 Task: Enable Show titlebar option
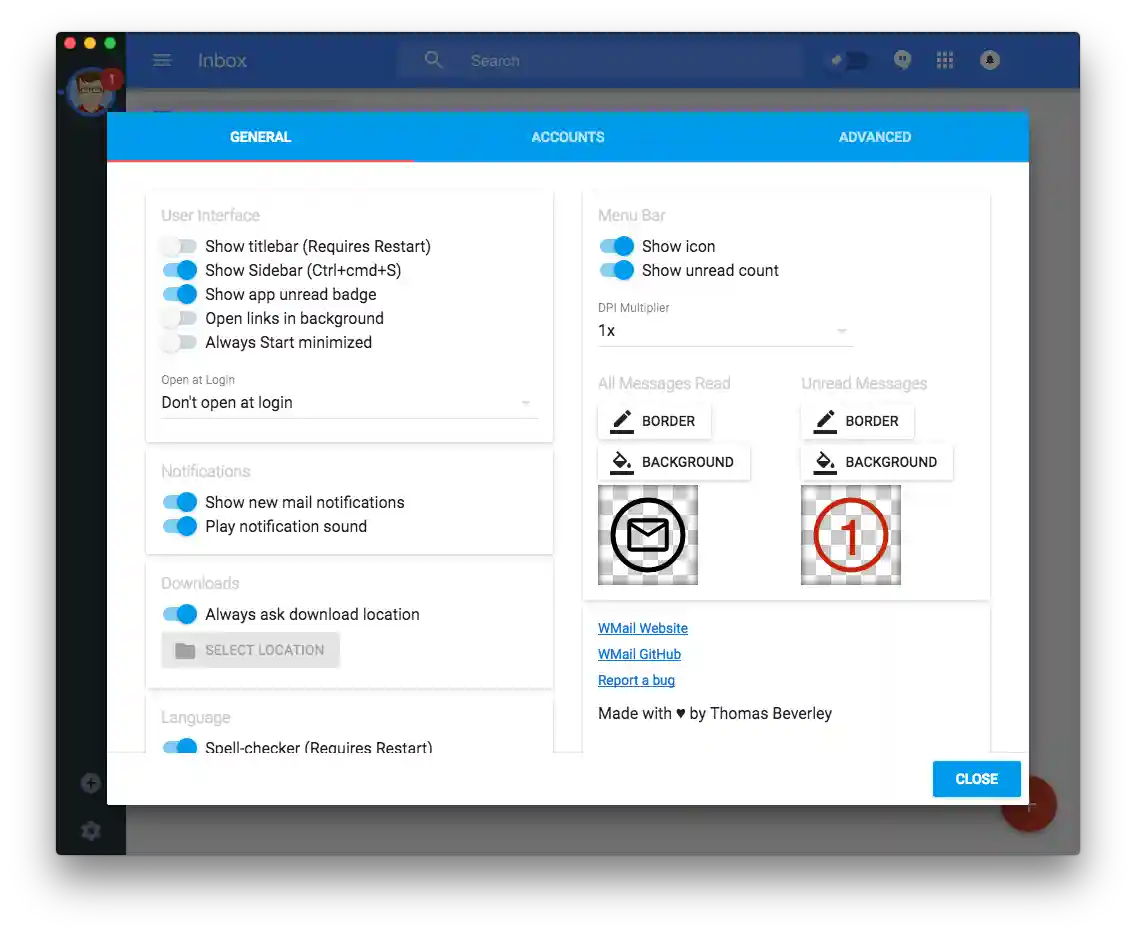[x=179, y=246]
